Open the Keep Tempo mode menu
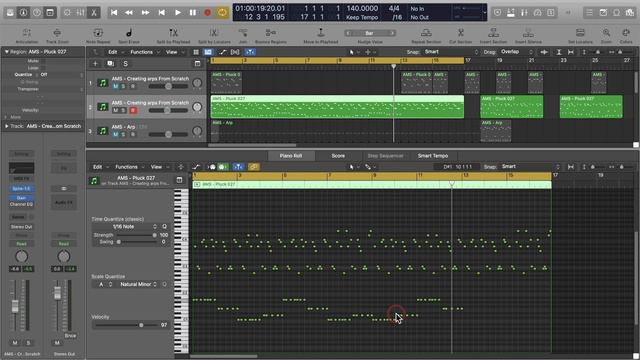This screenshot has width=640, height=360. [x=362, y=17]
